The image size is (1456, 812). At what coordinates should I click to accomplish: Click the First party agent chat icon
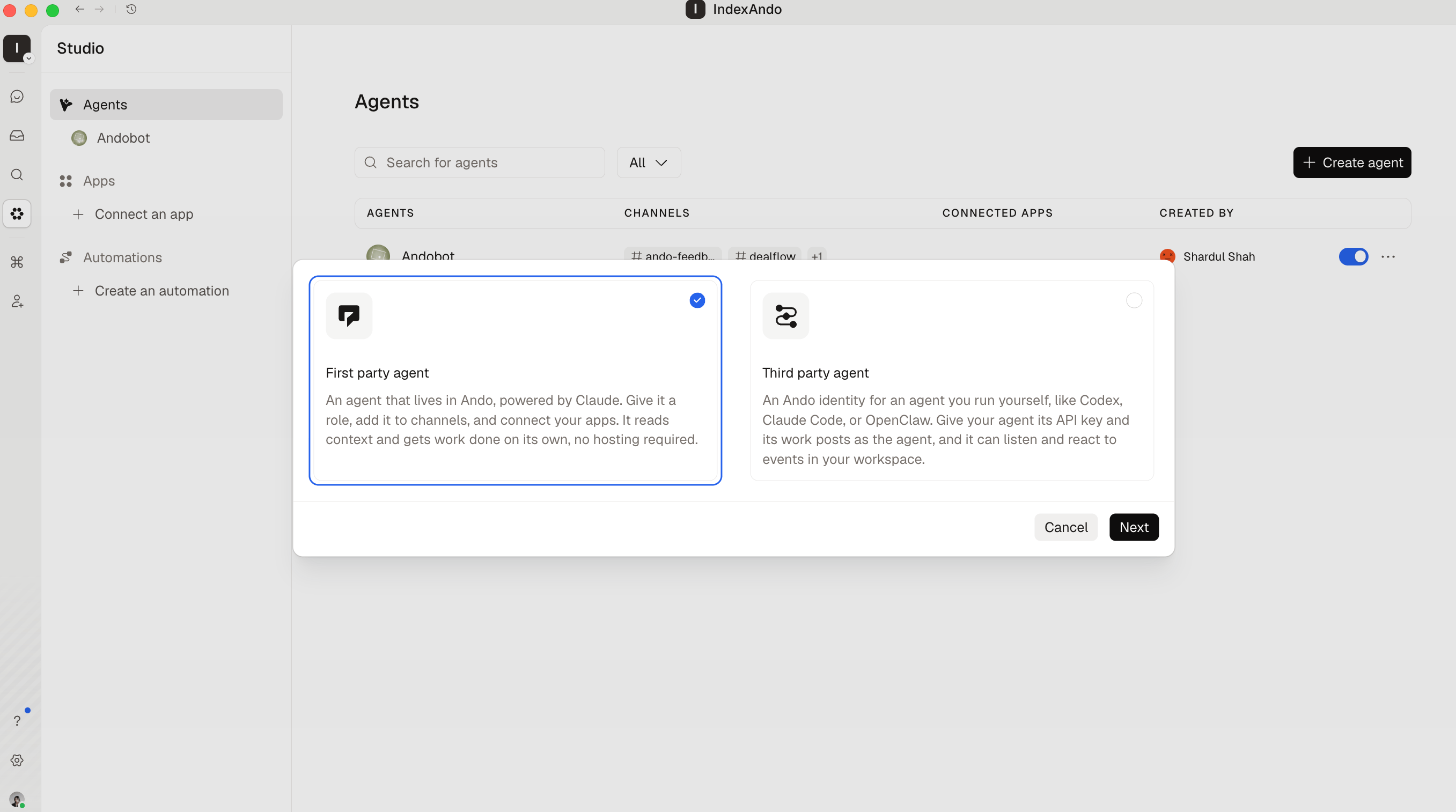[349, 315]
